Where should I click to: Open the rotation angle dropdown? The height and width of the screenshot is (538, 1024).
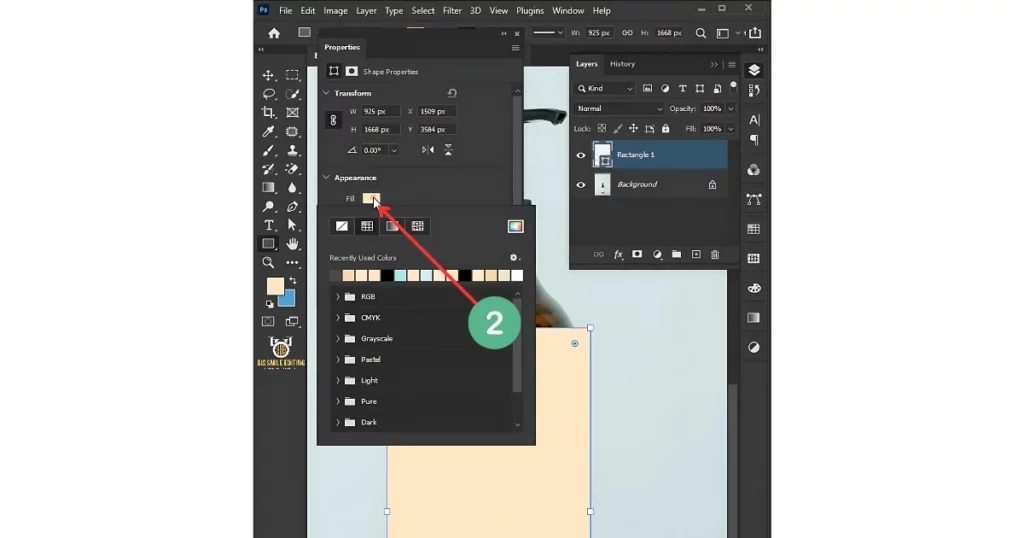tap(394, 151)
